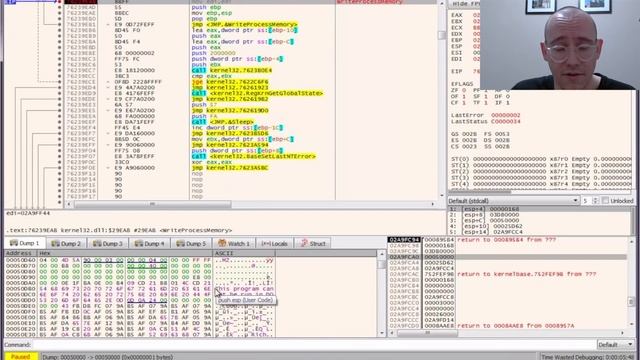Increase the argument count stepper
Image resolution: width=640 pixels, height=360 pixels.
(596, 199)
